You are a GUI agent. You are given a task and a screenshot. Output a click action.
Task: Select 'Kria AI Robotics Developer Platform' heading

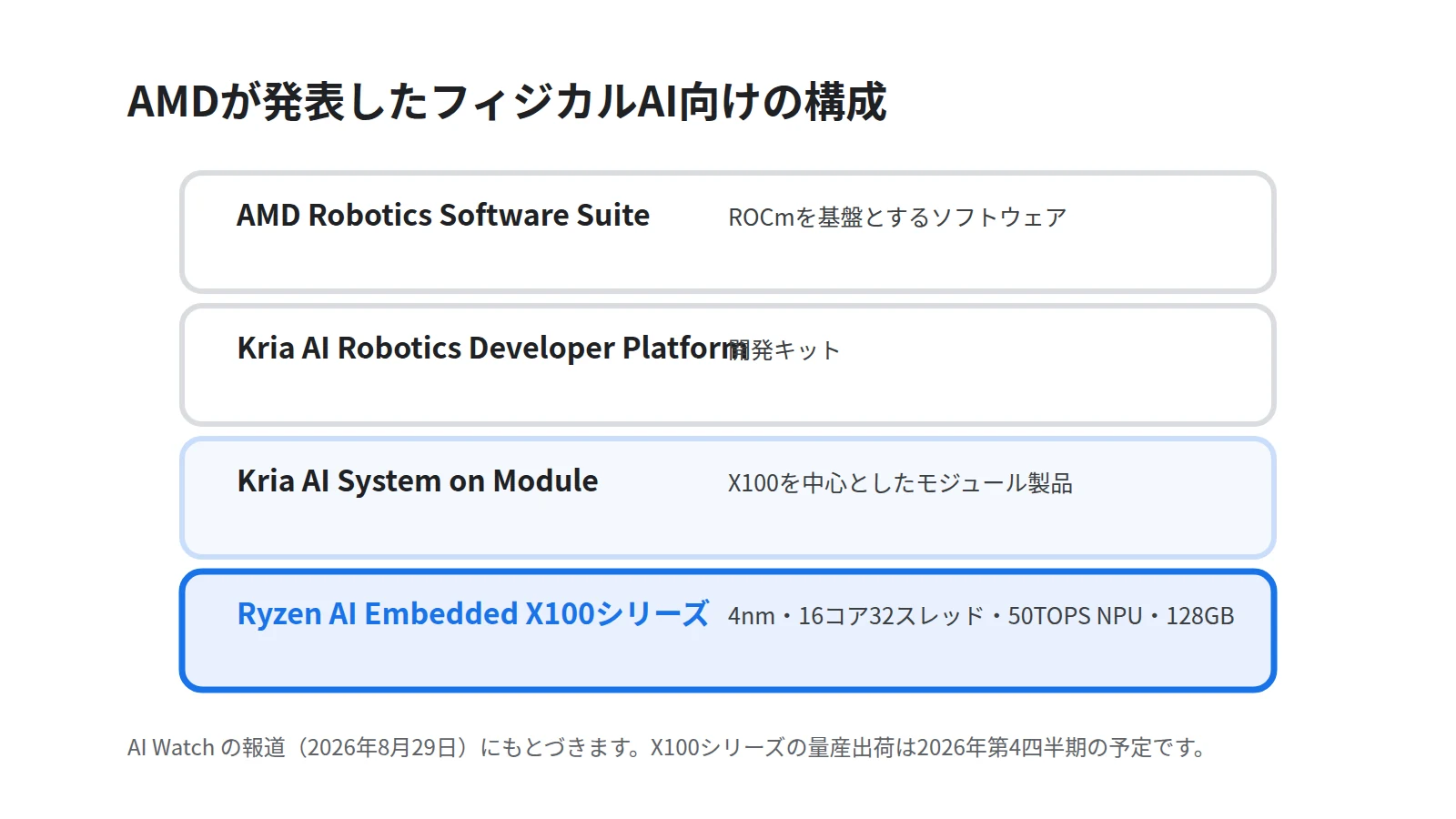[x=492, y=349]
